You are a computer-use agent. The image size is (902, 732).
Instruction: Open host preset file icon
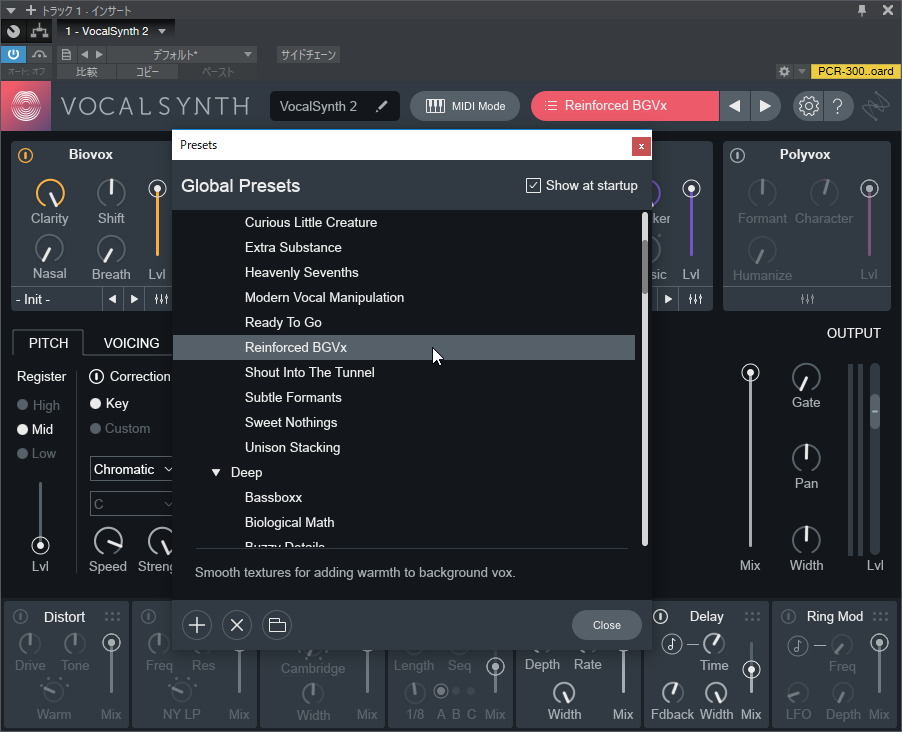(66, 55)
